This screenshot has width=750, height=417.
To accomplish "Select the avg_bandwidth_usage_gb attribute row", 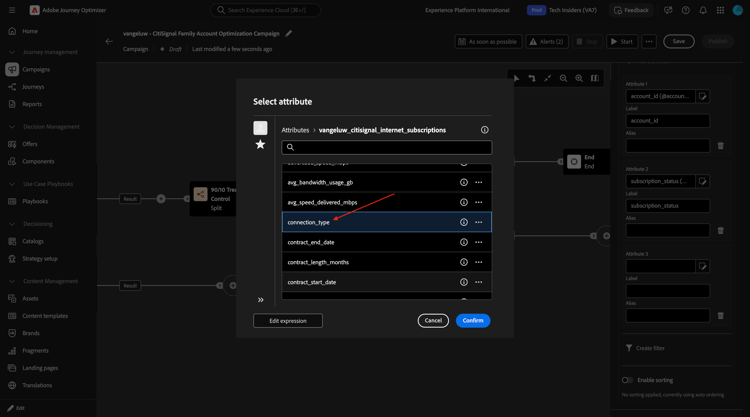I will click(386, 182).
